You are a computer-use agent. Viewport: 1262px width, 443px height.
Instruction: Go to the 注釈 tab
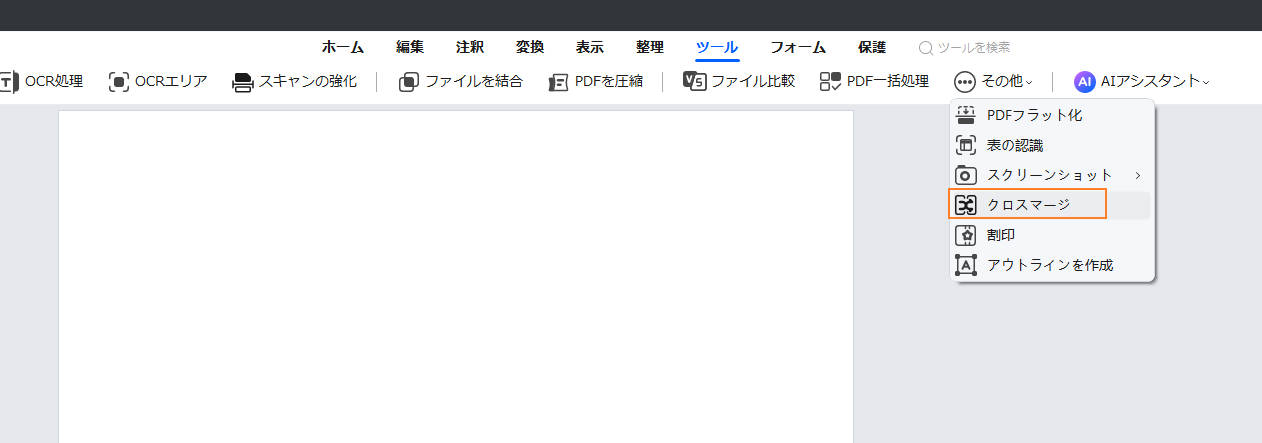[470, 47]
